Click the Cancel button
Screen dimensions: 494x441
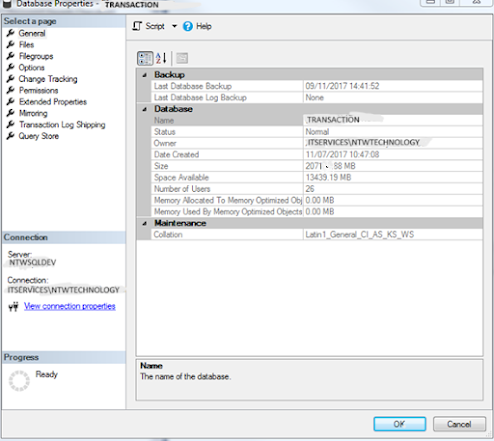click(x=459, y=424)
